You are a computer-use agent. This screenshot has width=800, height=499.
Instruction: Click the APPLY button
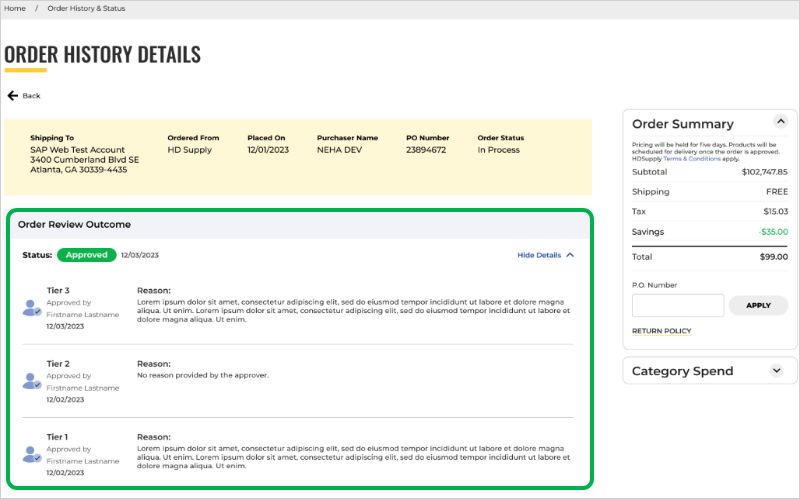(758, 305)
